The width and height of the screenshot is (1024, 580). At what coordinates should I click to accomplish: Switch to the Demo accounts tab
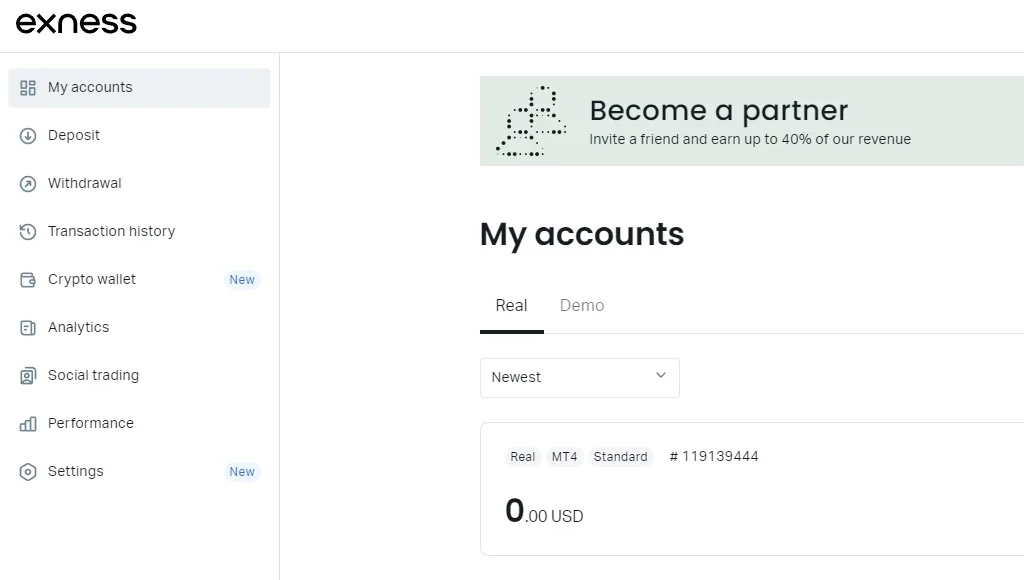pos(582,306)
